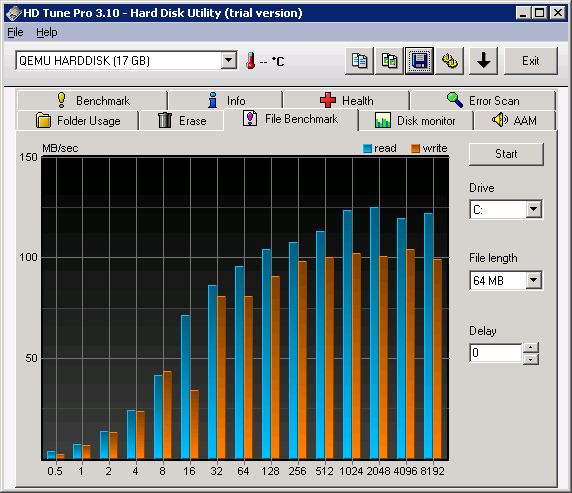This screenshot has height=493, width=572.
Task: Open the Error Scan tab
Action: pos(483,100)
